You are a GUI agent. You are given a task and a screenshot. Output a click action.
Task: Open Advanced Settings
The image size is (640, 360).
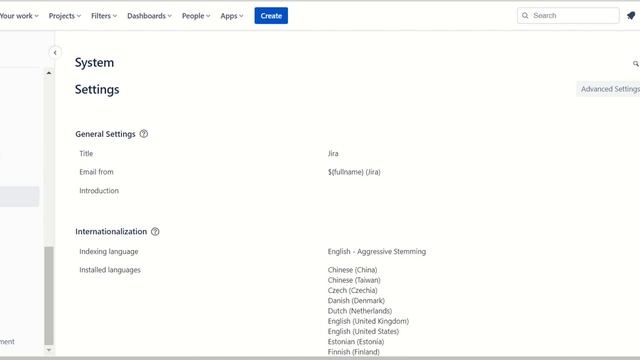coord(608,89)
